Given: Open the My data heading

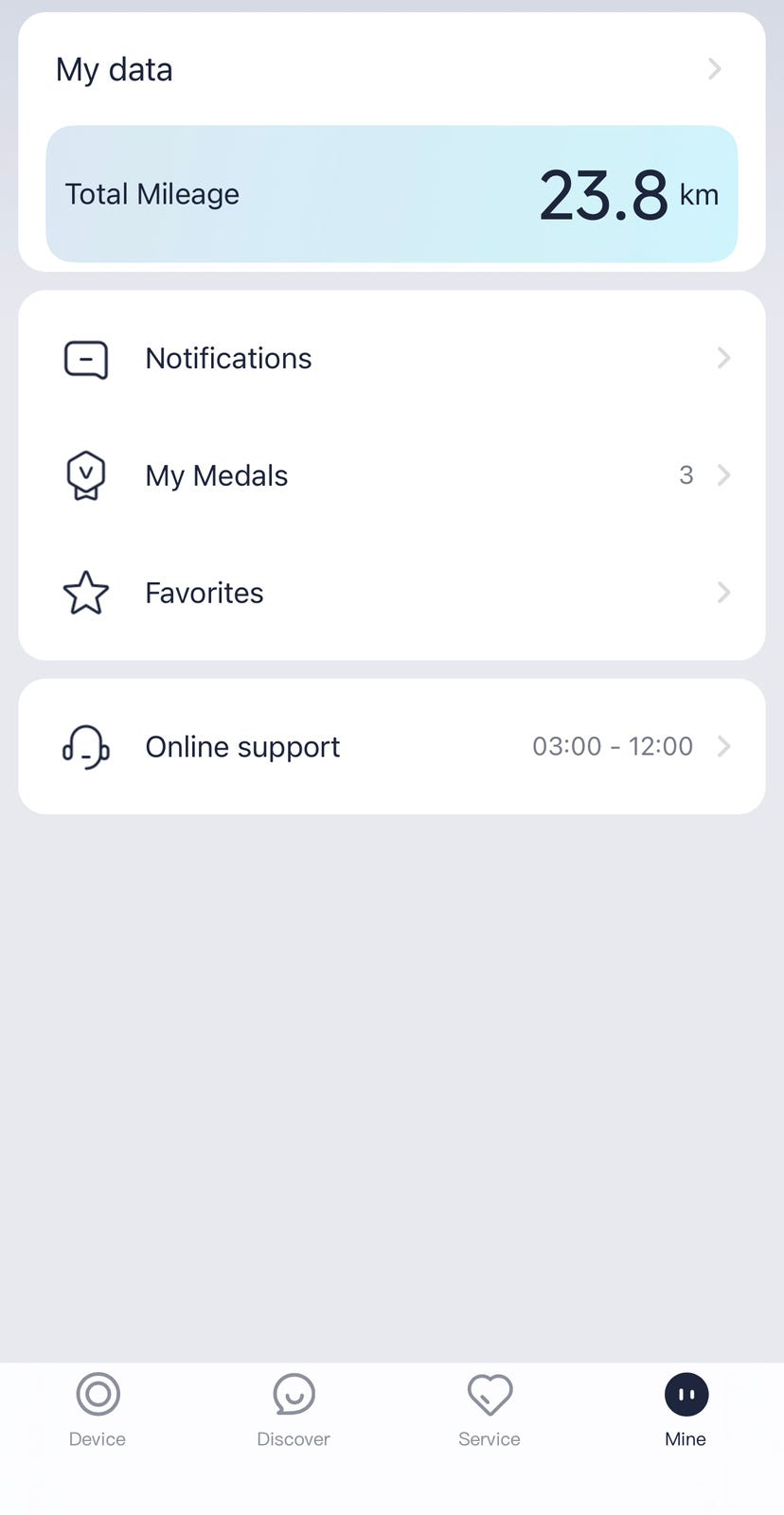Looking at the screenshot, I should point(115,70).
